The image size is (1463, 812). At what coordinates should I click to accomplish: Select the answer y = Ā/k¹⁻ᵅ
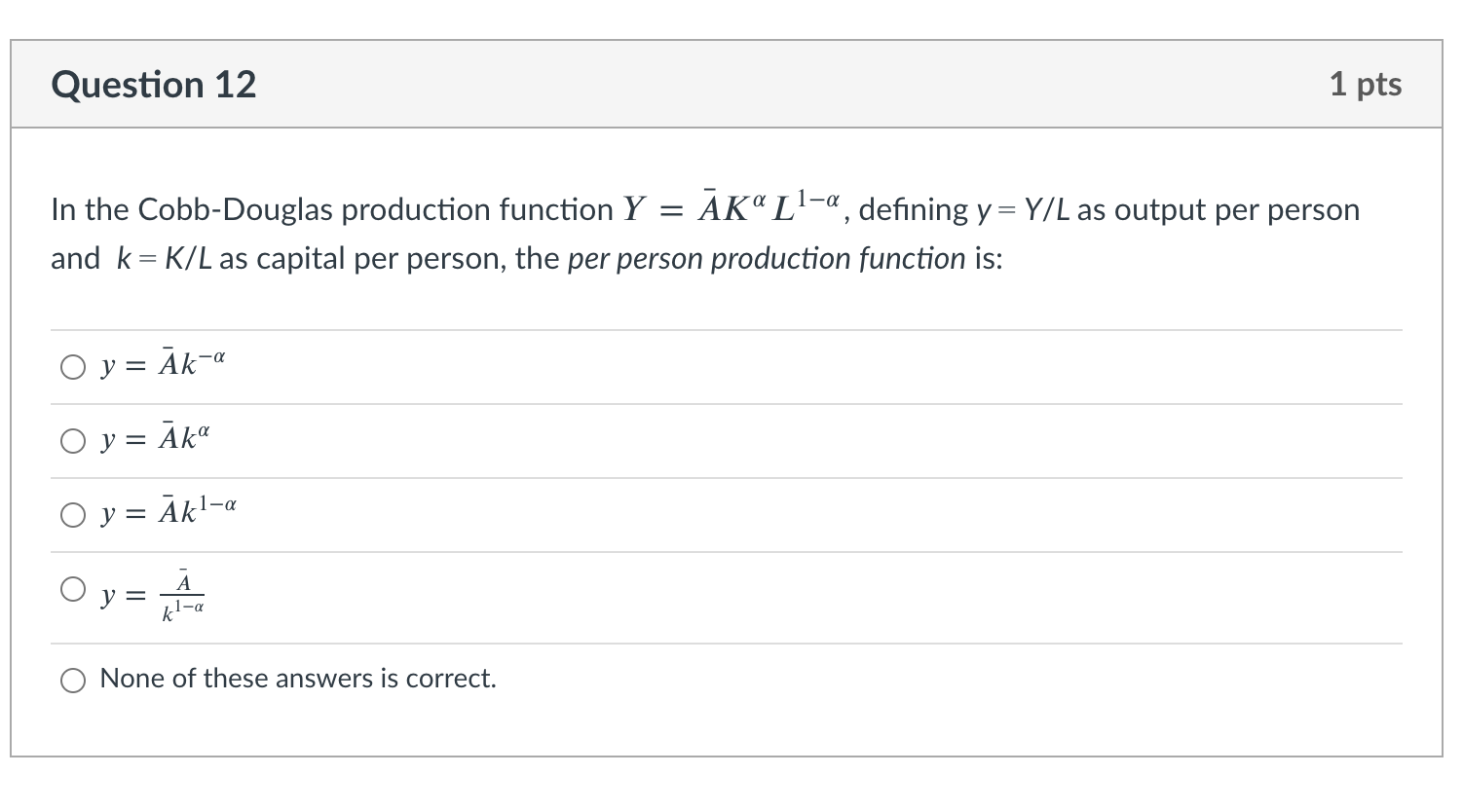(73, 588)
